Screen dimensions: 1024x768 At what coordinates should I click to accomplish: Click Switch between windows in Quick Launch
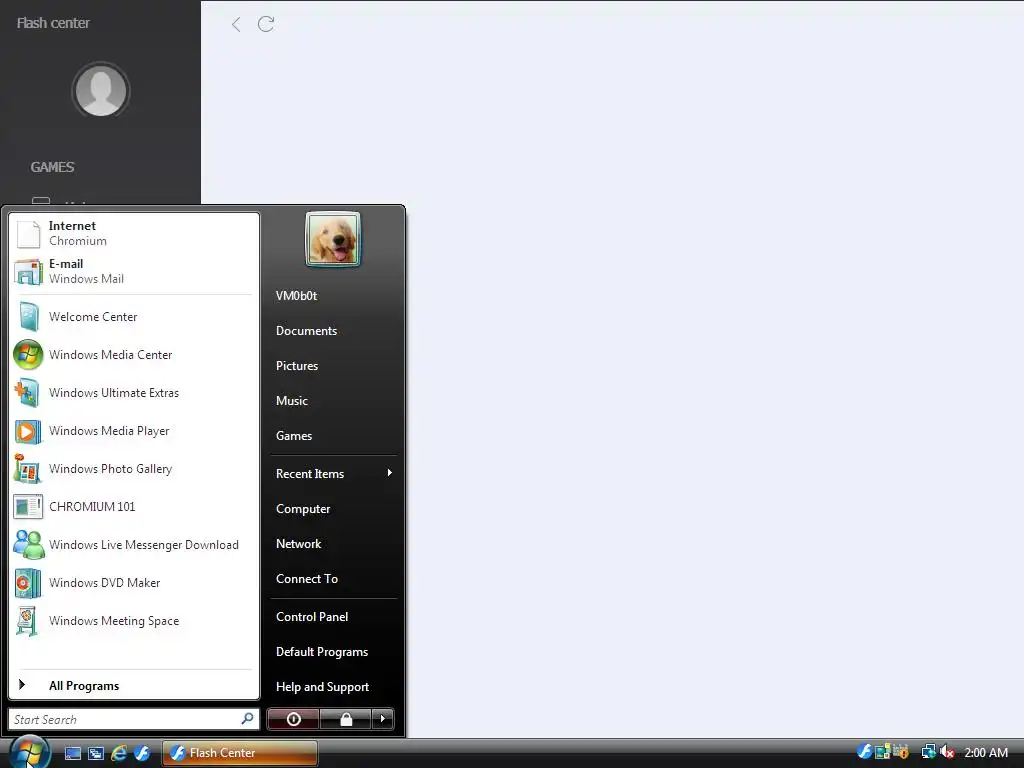pos(96,753)
